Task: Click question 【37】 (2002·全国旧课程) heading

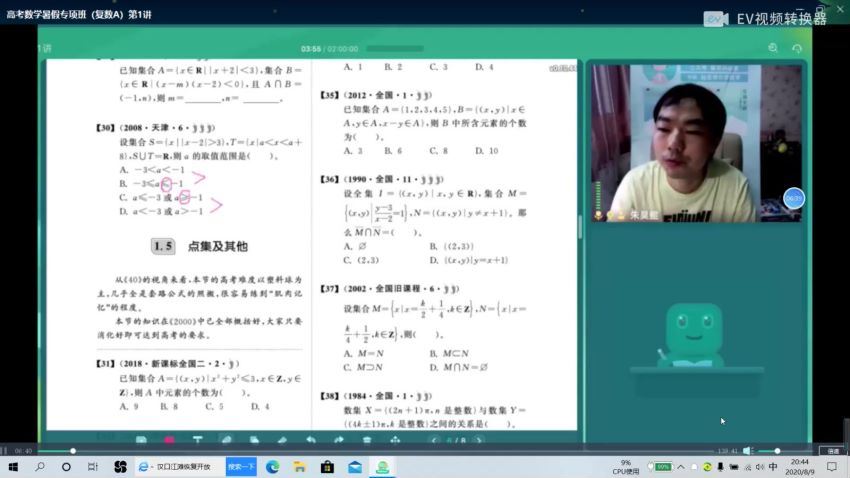Action: [x=390, y=289]
